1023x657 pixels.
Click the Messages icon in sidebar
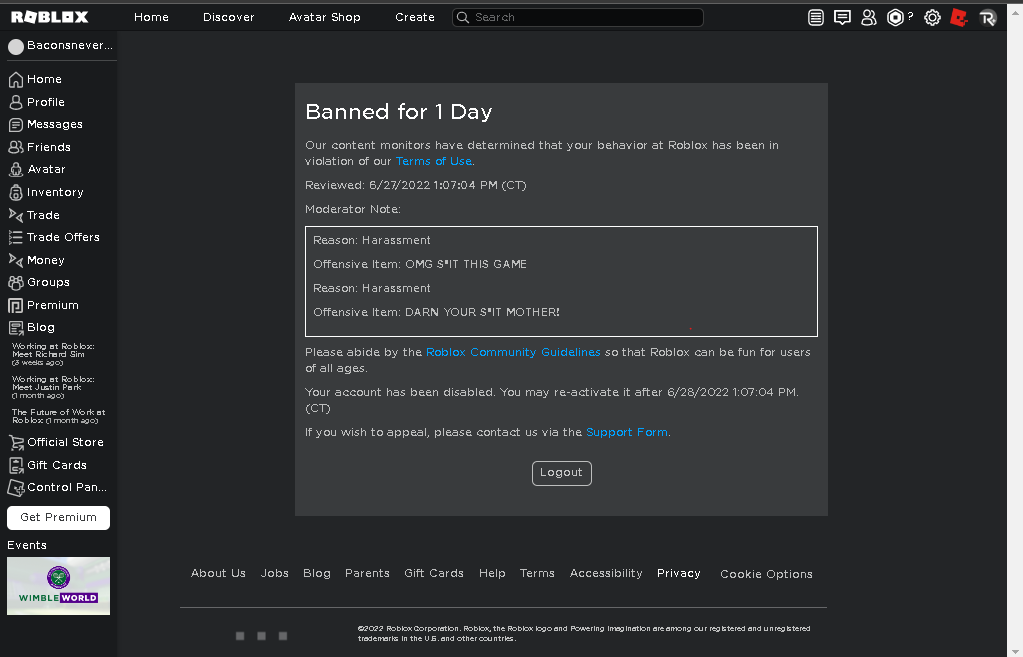(x=16, y=125)
